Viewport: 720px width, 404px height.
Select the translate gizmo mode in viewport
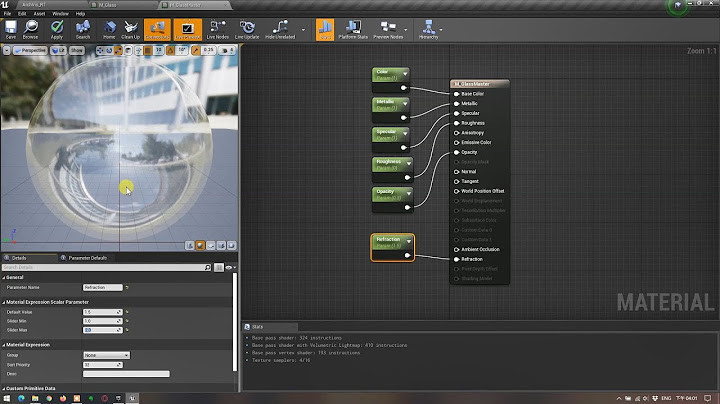click(x=100, y=50)
